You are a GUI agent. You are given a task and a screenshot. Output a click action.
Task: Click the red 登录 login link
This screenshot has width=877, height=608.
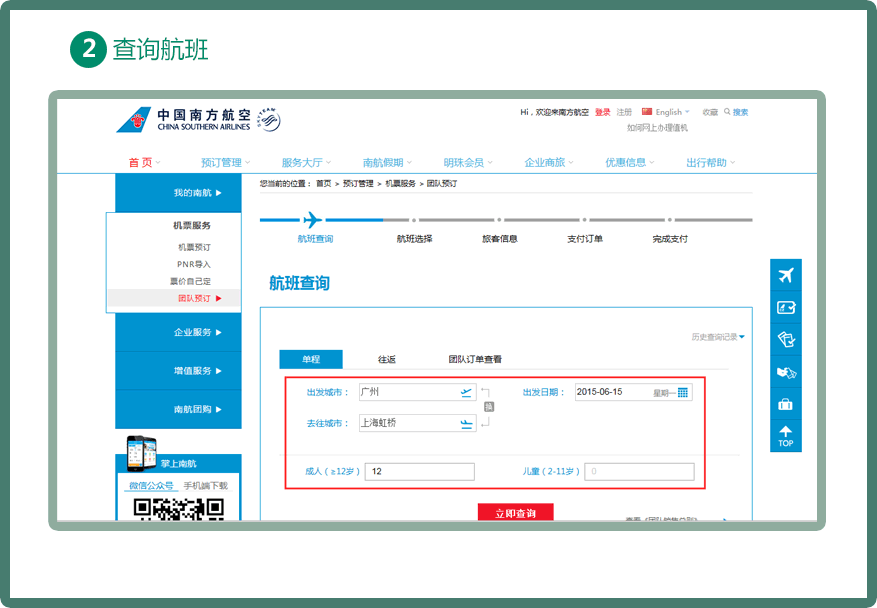[x=602, y=112]
